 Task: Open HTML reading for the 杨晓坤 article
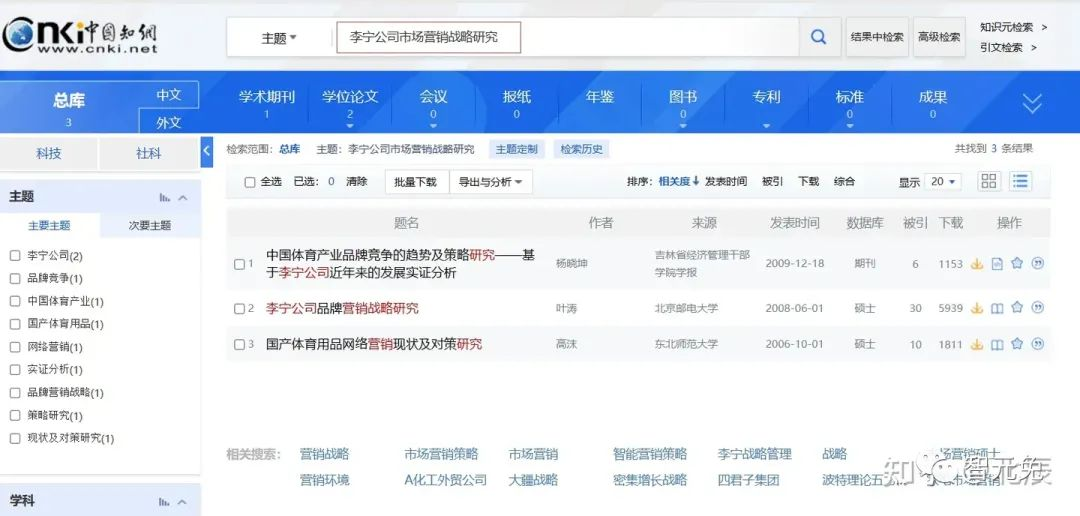coord(997,264)
